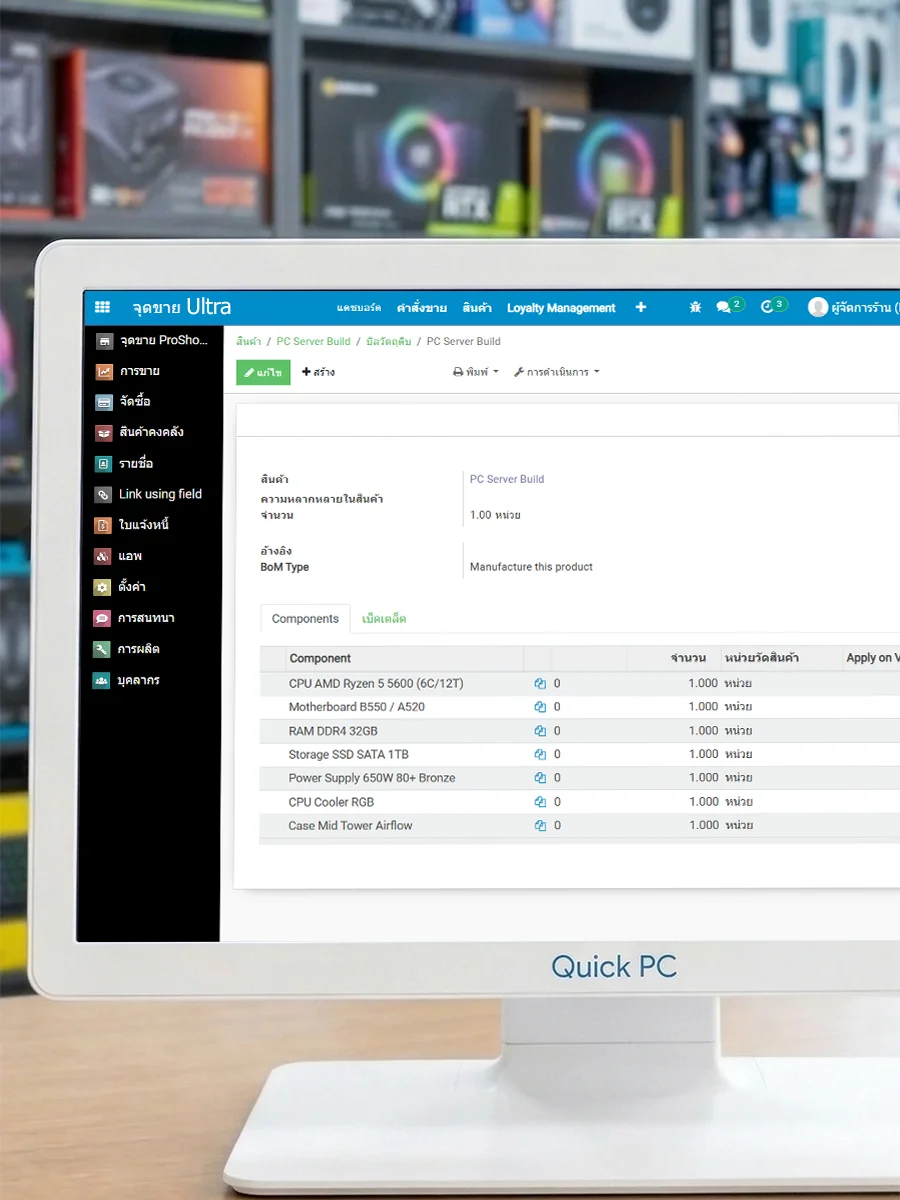900x1200 pixels.
Task: Open PC Server Build product link
Action: [507, 479]
